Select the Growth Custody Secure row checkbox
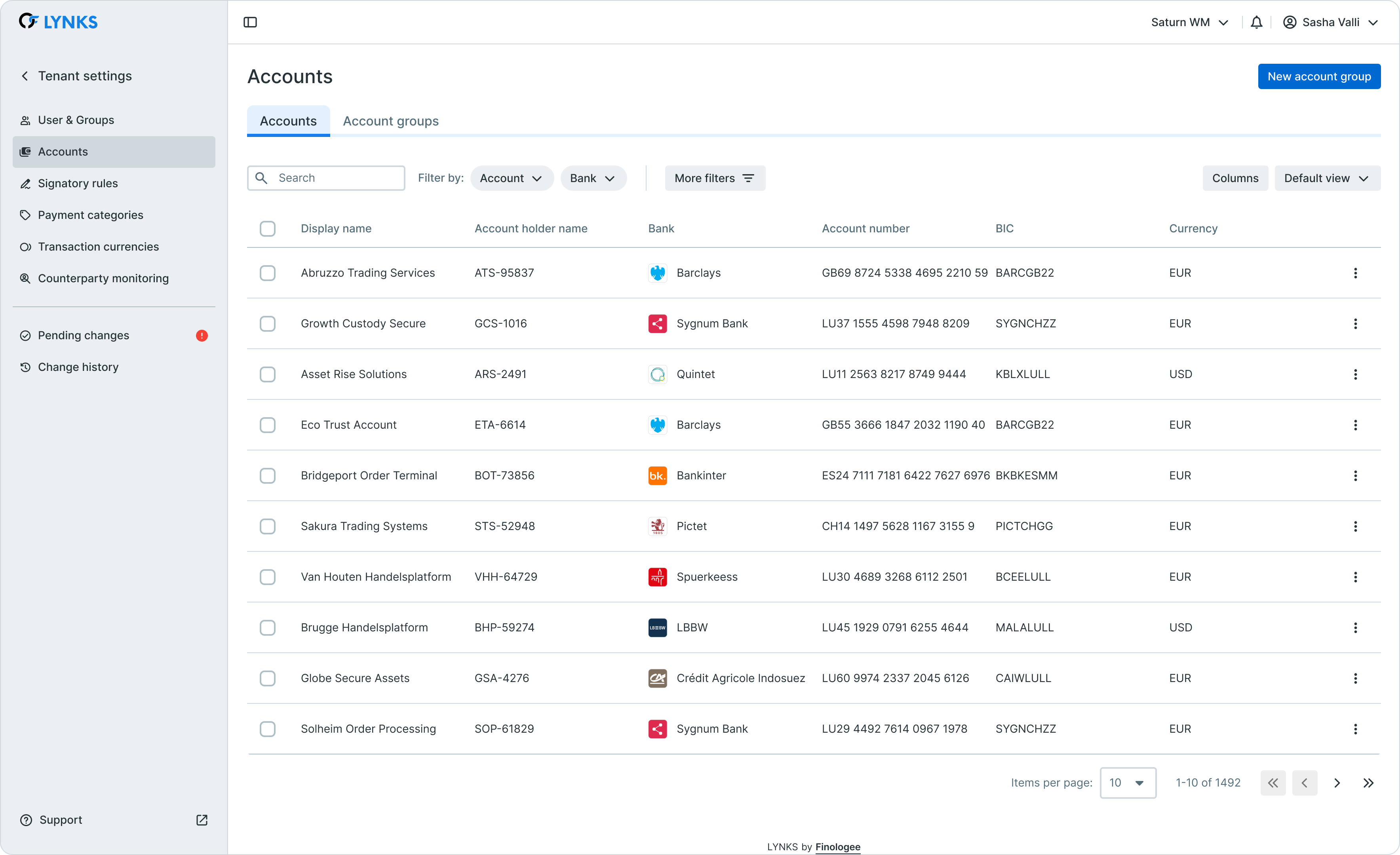Image resolution: width=1400 pixels, height=855 pixels. [x=268, y=324]
